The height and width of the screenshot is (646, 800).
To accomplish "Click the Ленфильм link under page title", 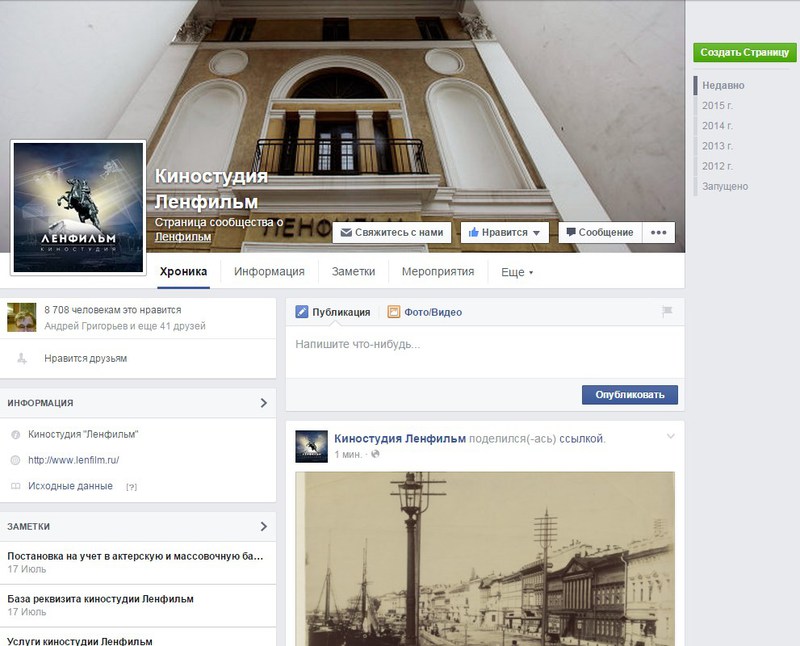I will click(x=183, y=237).
